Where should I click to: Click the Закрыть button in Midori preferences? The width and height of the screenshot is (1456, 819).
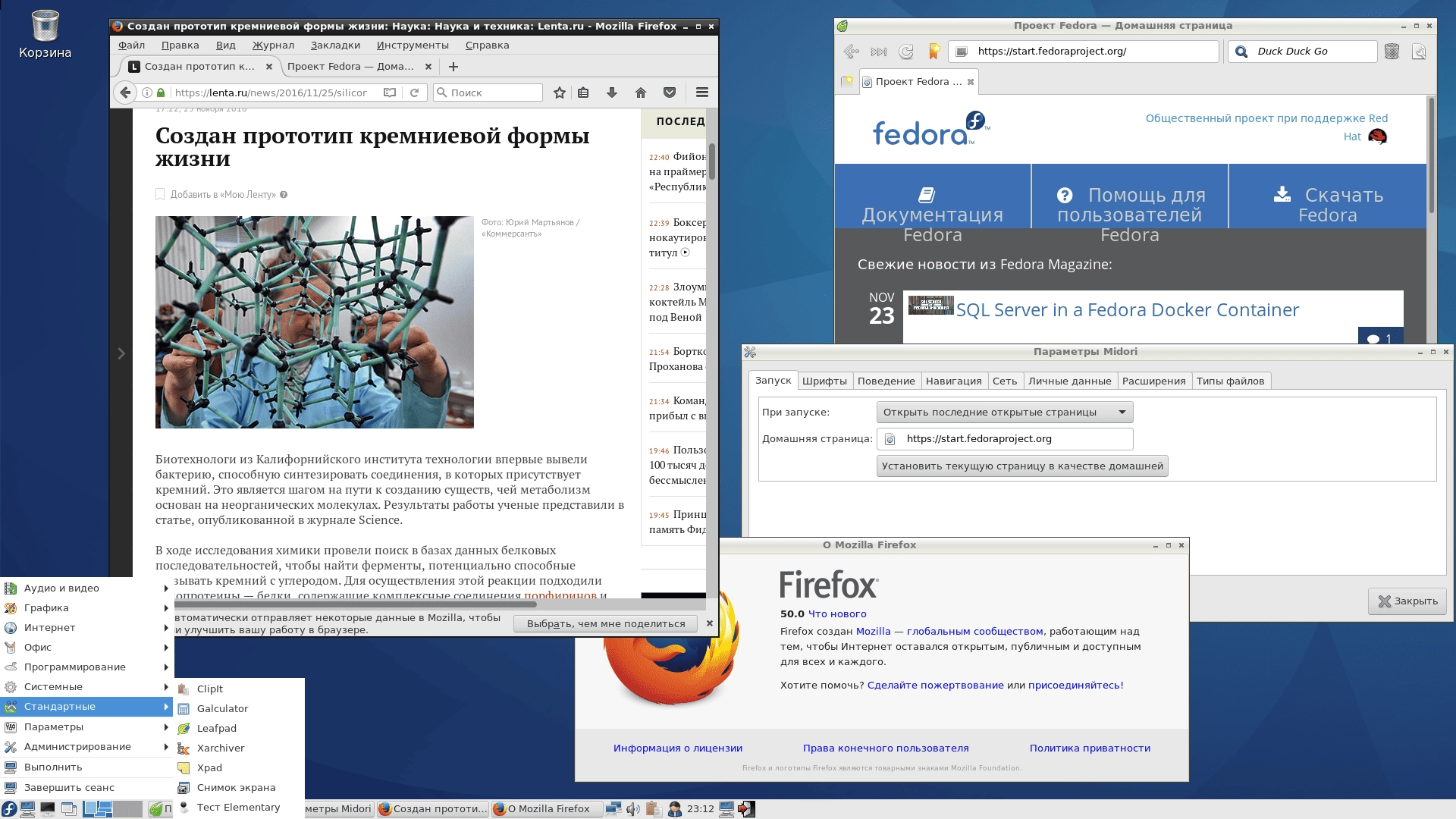[1407, 601]
